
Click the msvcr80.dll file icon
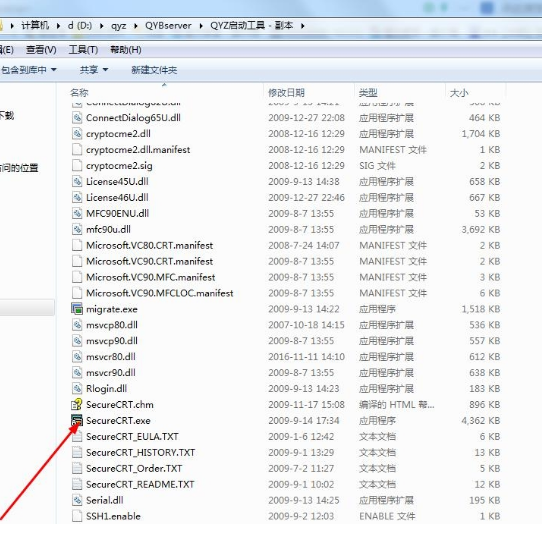pyautogui.click(x=77, y=357)
